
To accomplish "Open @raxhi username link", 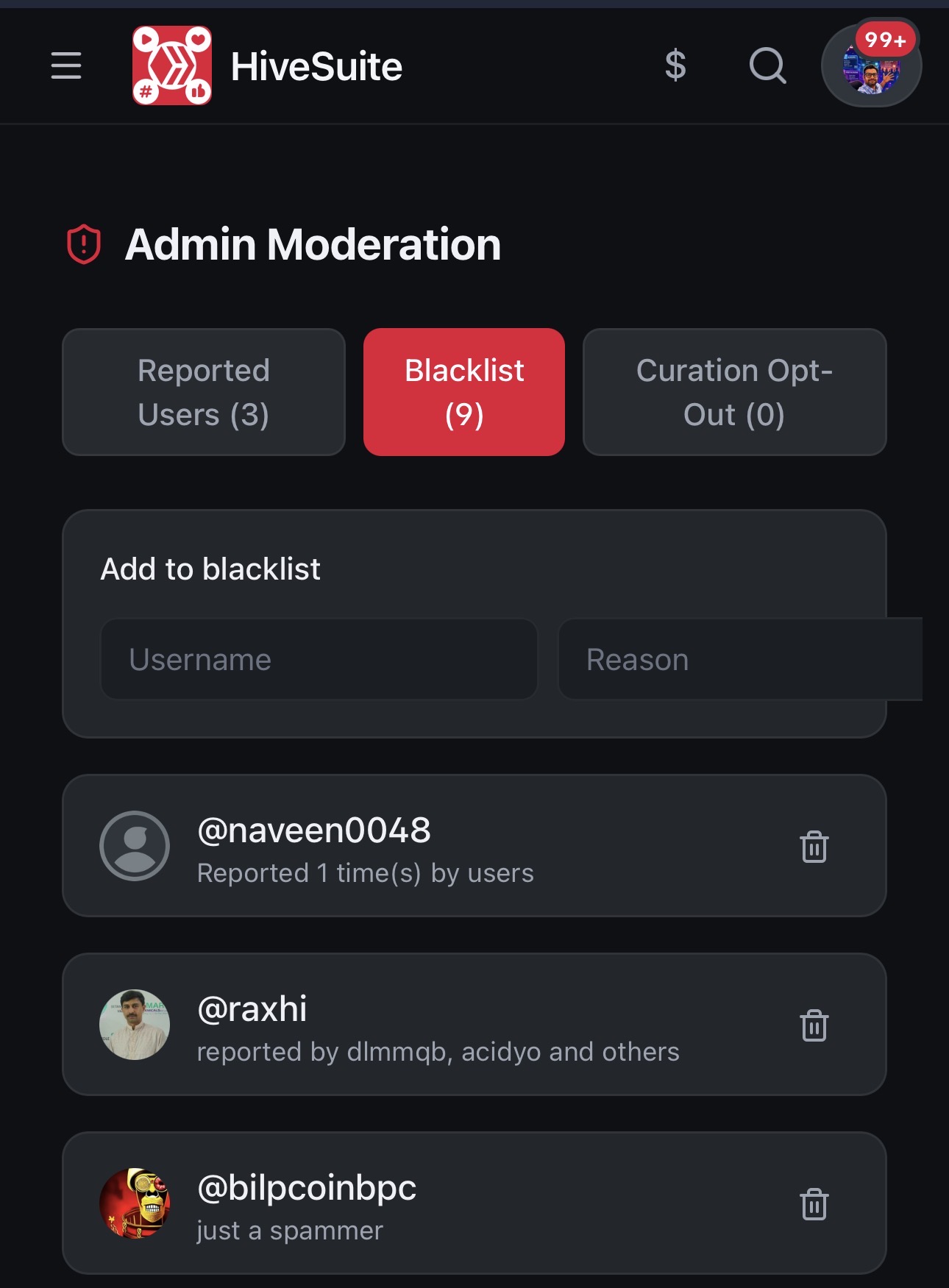I will click(x=252, y=1009).
